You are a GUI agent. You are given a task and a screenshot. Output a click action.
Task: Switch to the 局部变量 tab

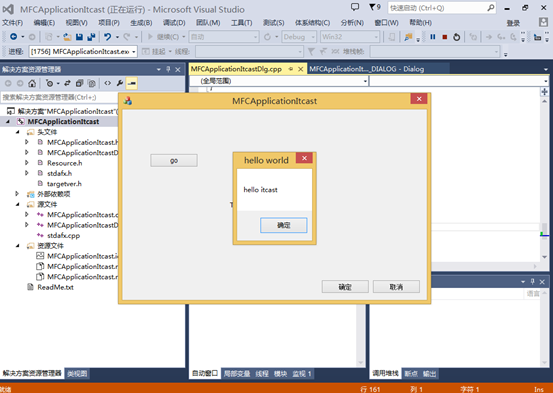coord(237,374)
